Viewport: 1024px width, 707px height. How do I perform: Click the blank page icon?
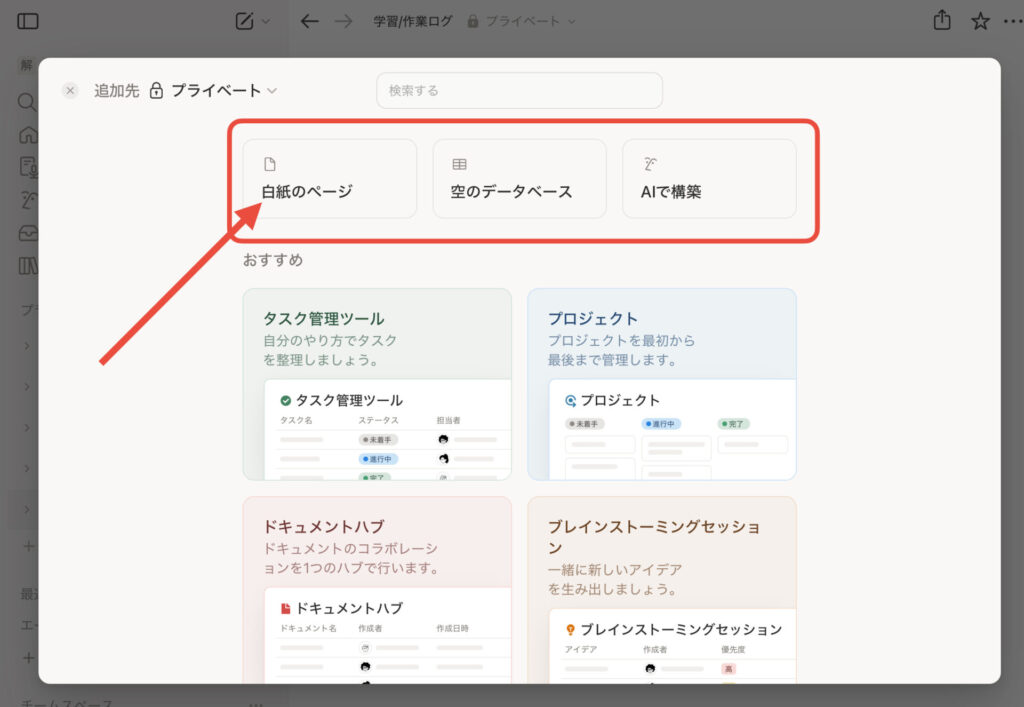click(x=270, y=164)
